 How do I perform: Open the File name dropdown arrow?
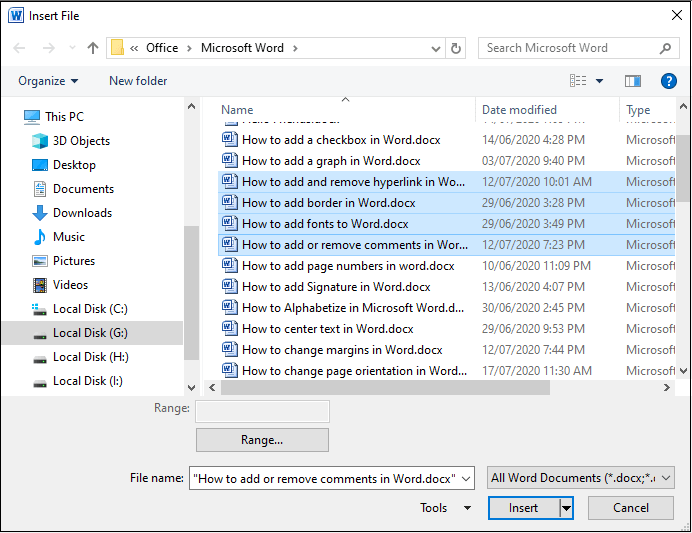(466, 479)
